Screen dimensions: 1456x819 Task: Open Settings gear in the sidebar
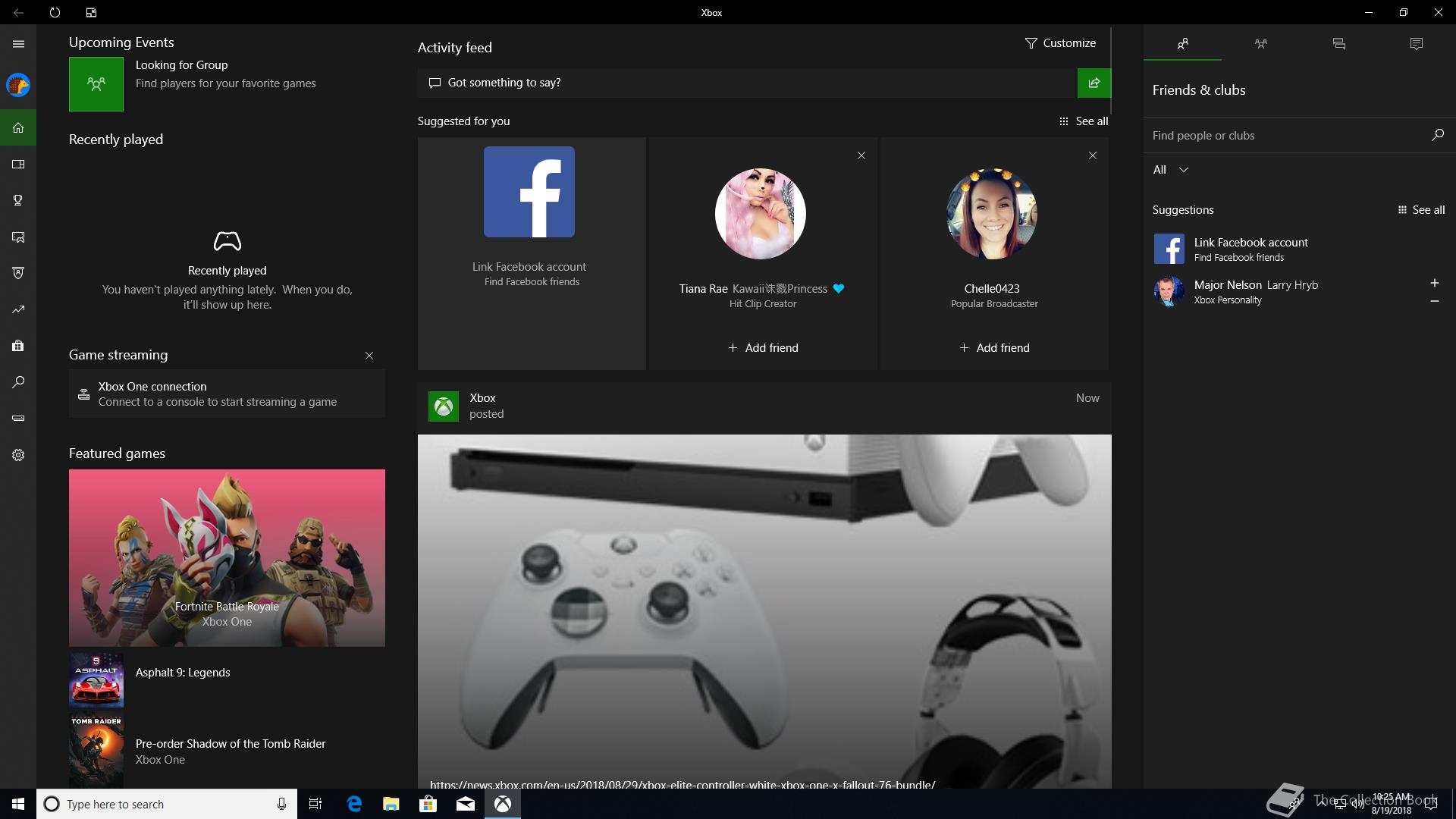[x=18, y=455]
